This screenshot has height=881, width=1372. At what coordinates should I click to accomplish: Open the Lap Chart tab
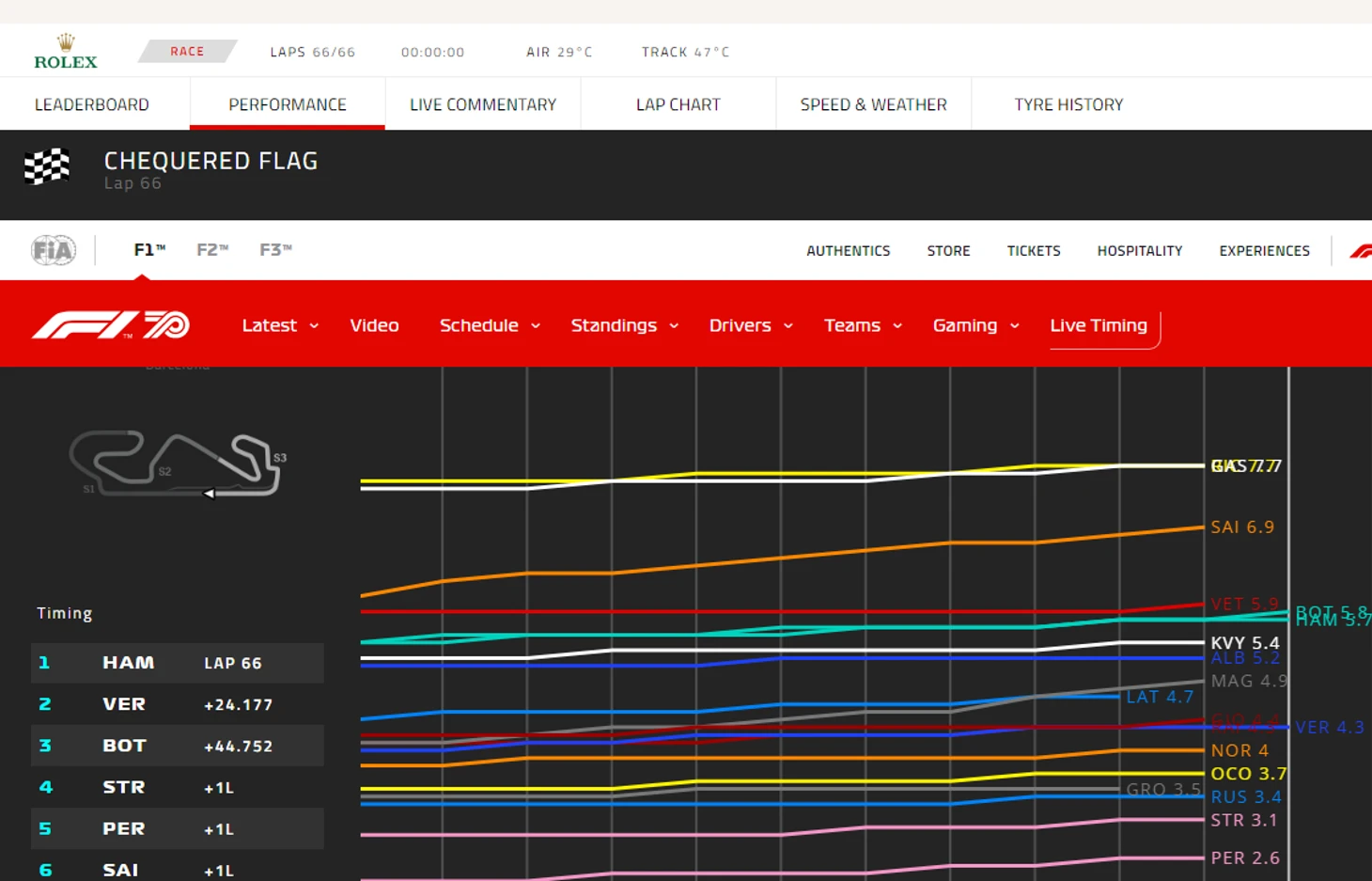(678, 104)
